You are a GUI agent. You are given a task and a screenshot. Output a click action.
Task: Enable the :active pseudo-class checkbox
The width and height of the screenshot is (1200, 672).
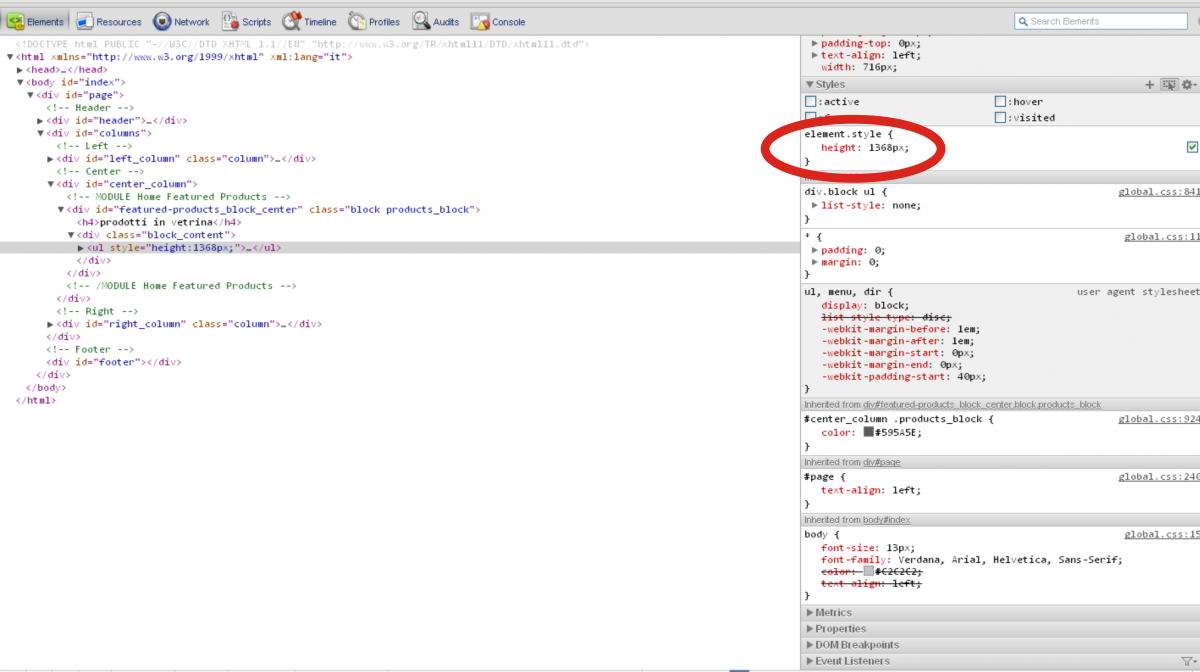point(811,102)
